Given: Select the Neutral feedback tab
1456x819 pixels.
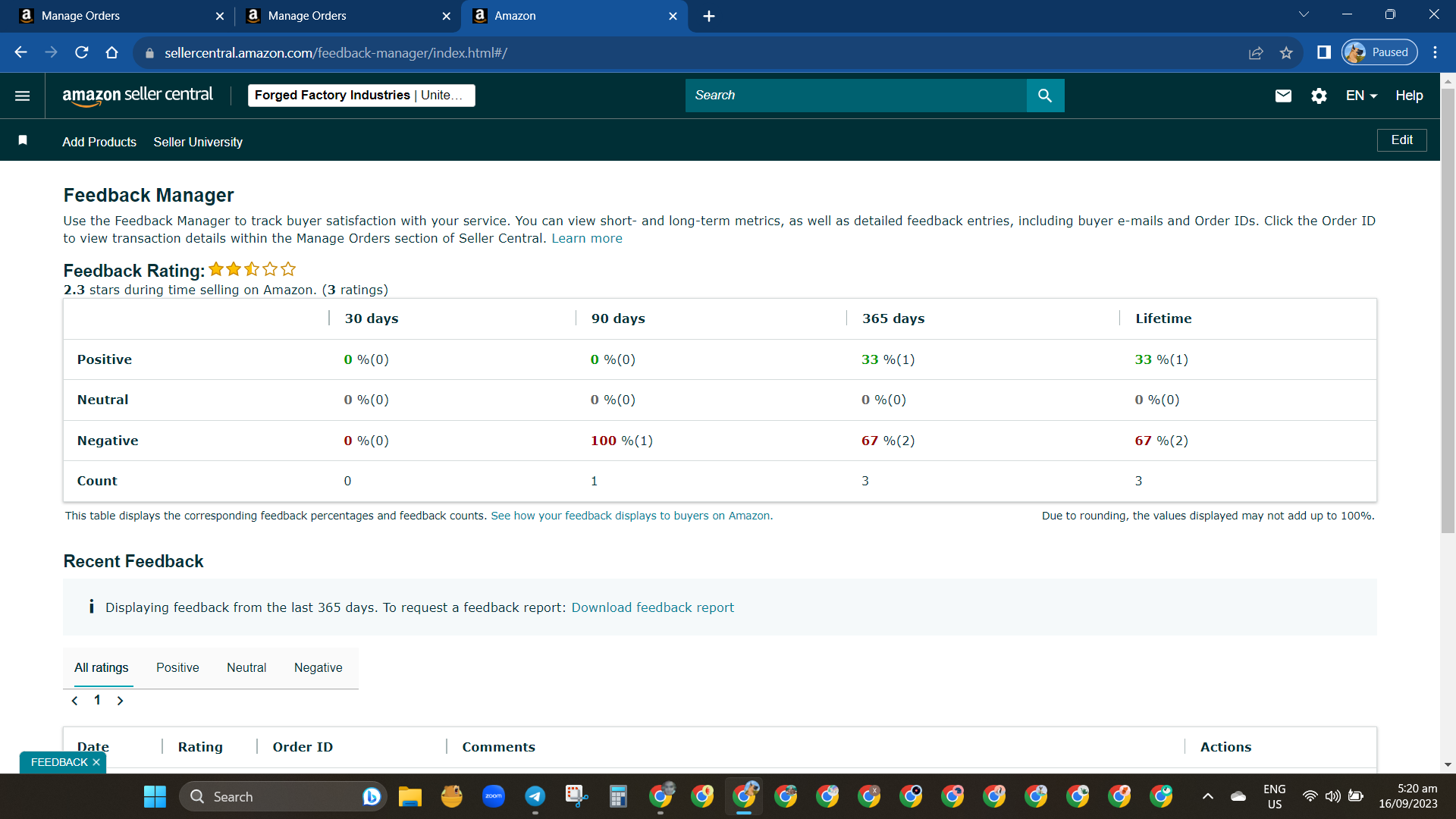Looking at the screenshot, I should pos(246,668).
